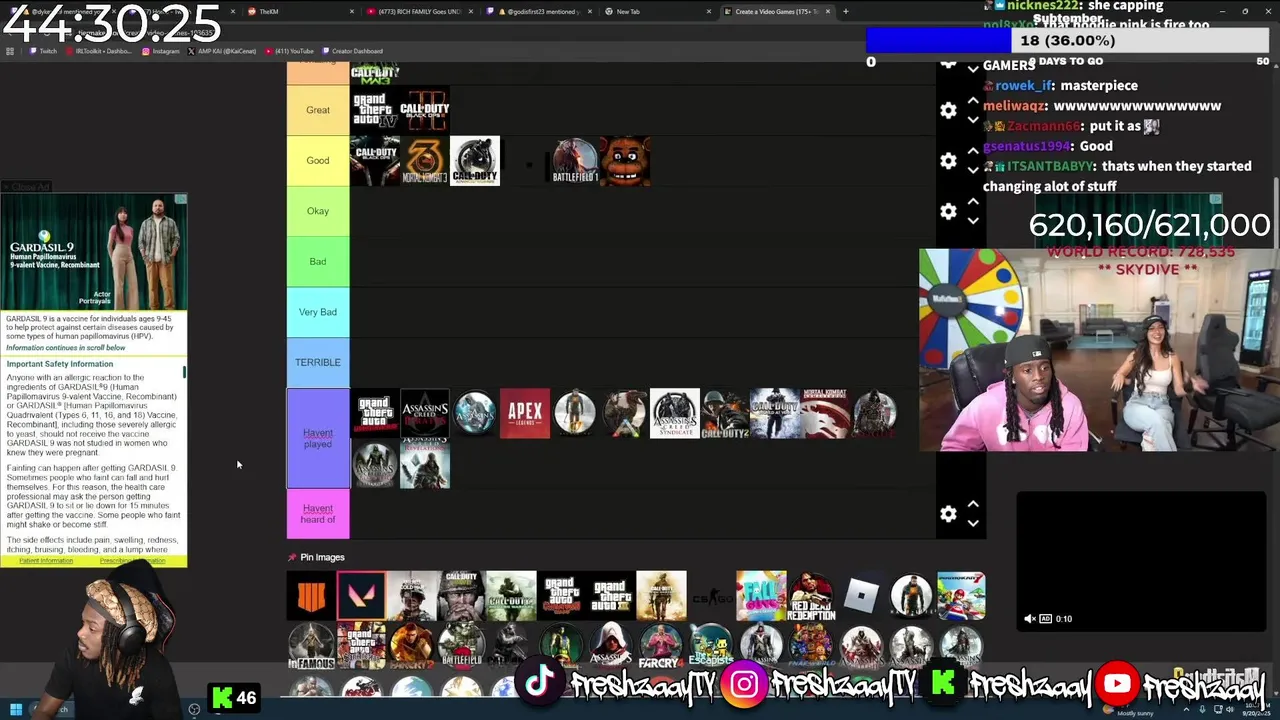
Task: Open the Instagram bookmark
Action: [x=161, y=51]
